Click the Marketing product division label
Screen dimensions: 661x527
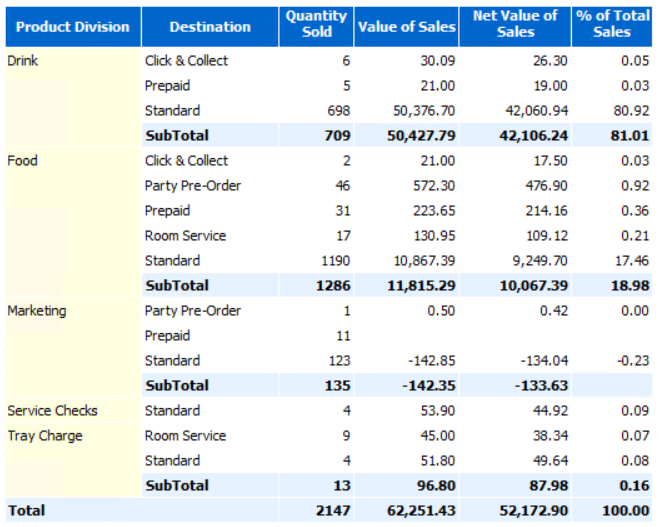37,311
